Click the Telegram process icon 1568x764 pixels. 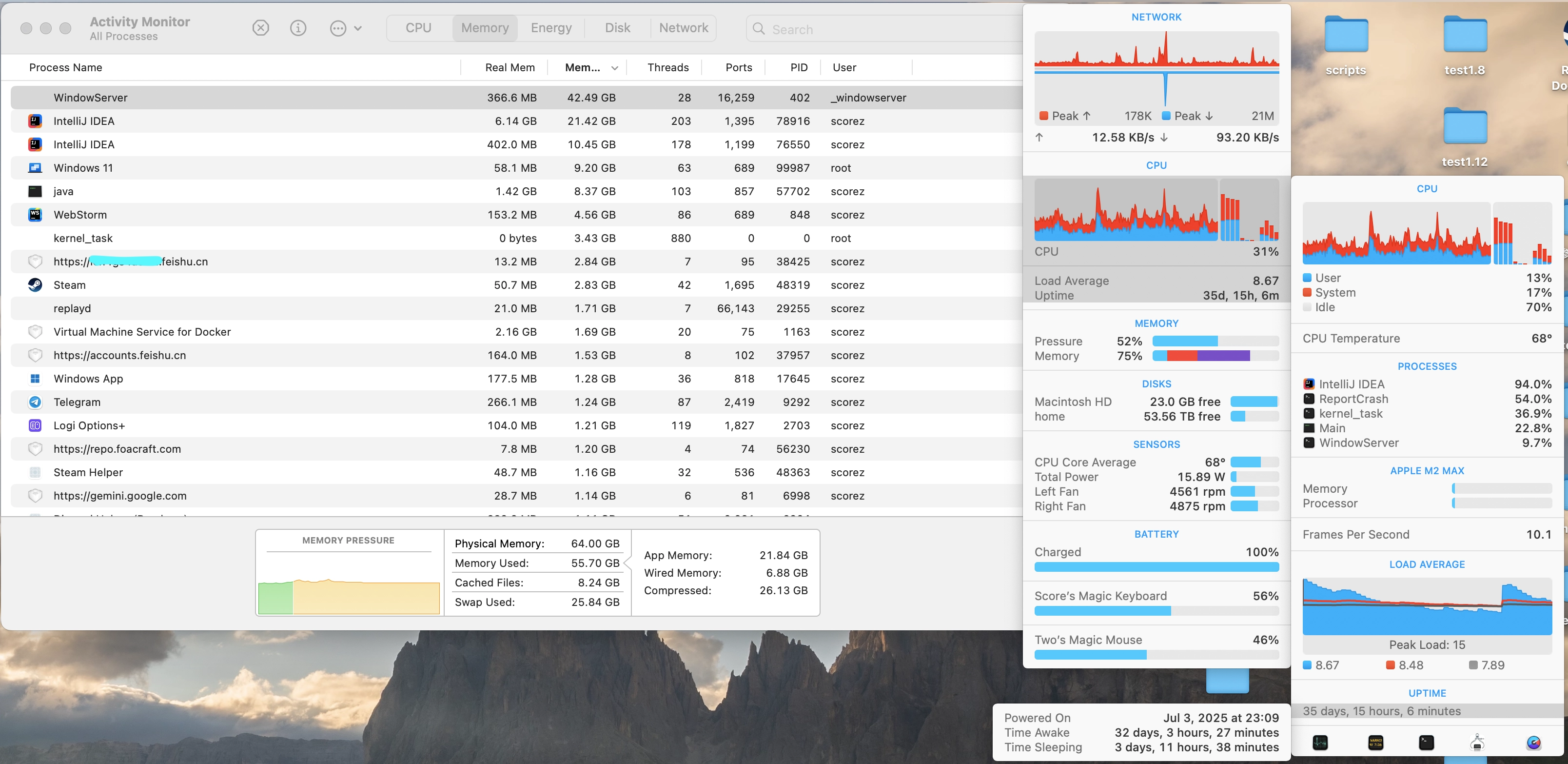click(x=35, y=402)
